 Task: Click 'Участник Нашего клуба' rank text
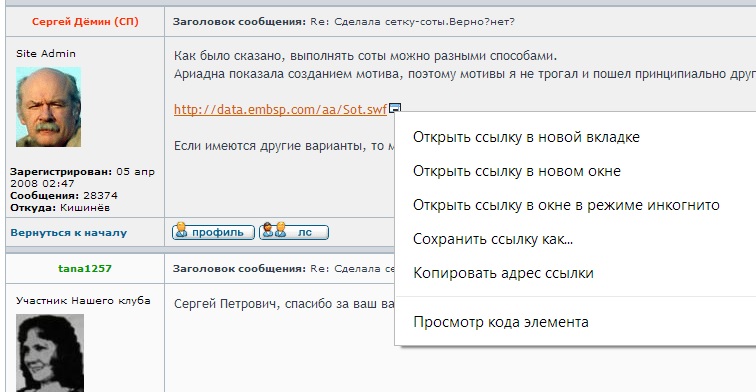click(x=83, y=301)
